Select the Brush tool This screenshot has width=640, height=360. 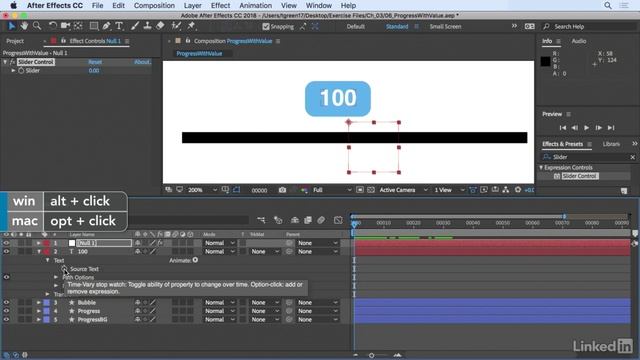pyautogui.click(x=135, y=26)
